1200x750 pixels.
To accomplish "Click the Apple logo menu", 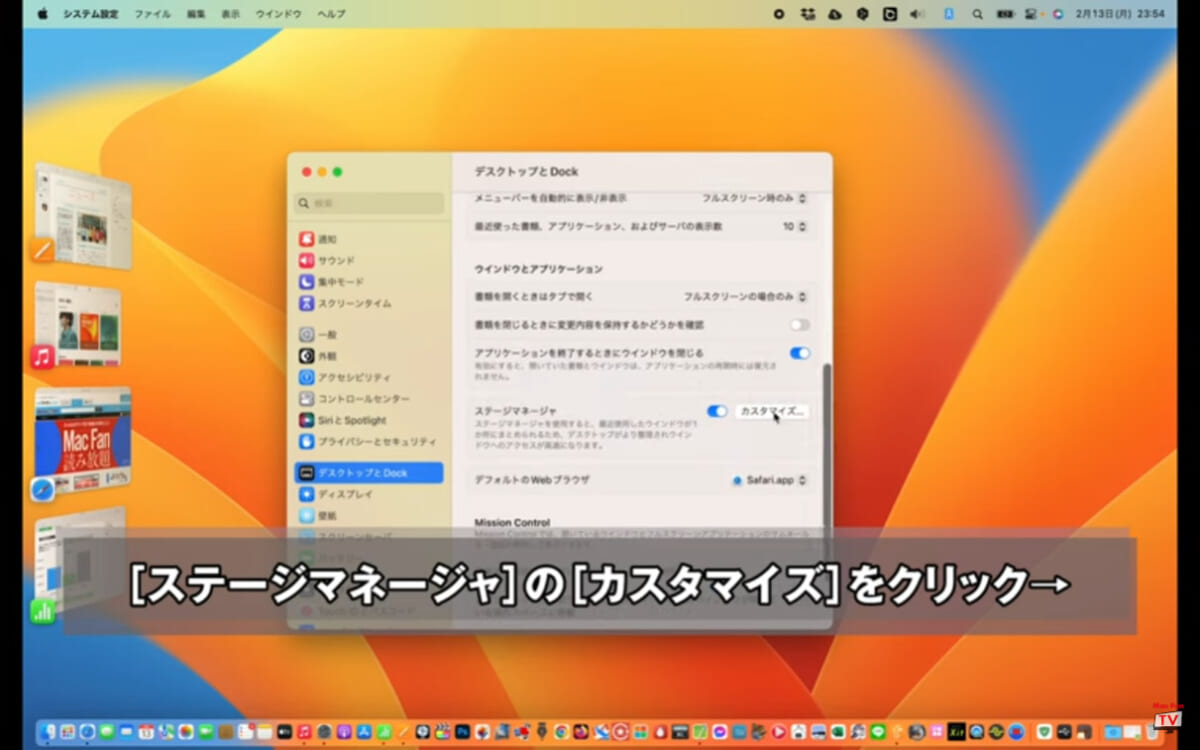I will point(42,15).
